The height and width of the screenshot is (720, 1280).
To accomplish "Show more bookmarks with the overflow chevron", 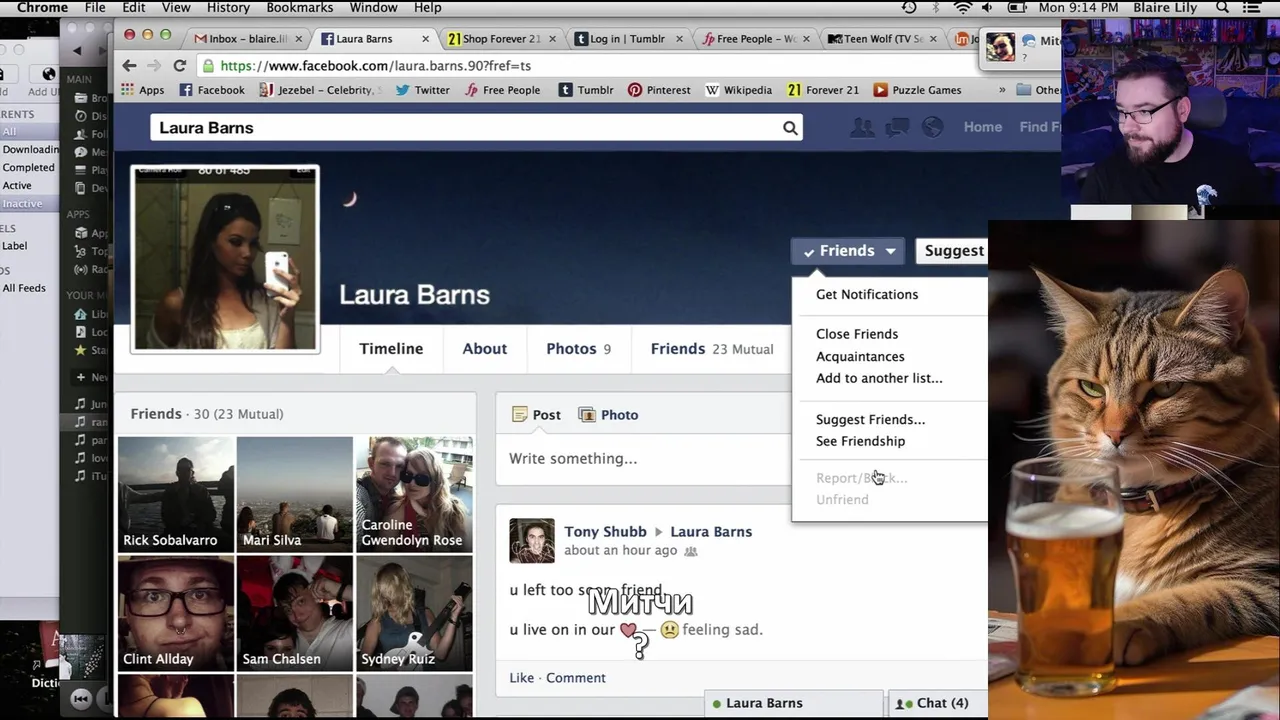I will click(x=1002, y=90).
